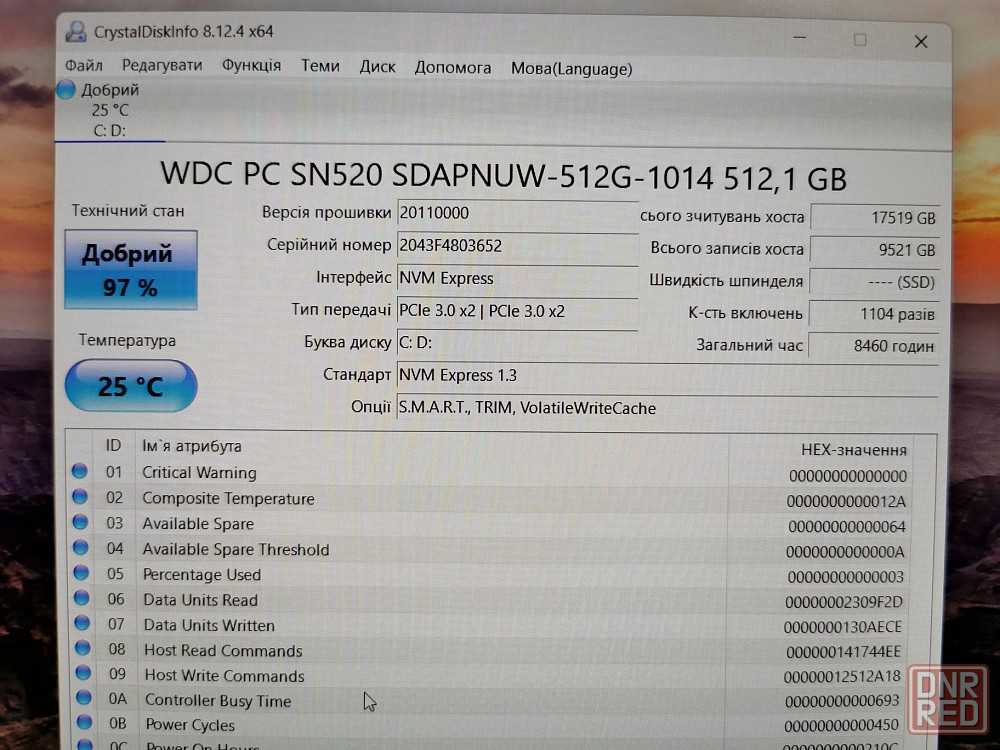Screen dimensions: 1000x750
Task: Select the Controller Busy Time attribute name
Action: pyautogui.click(x=218, y=700)
